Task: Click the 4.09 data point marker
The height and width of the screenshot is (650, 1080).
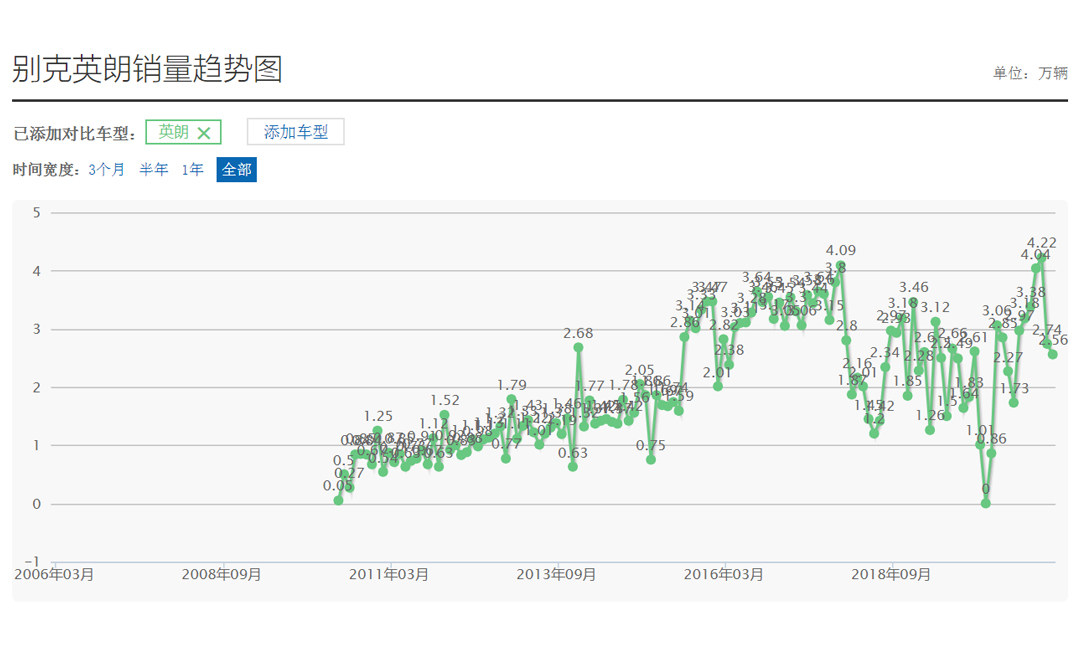Action: tap(840, 266)
